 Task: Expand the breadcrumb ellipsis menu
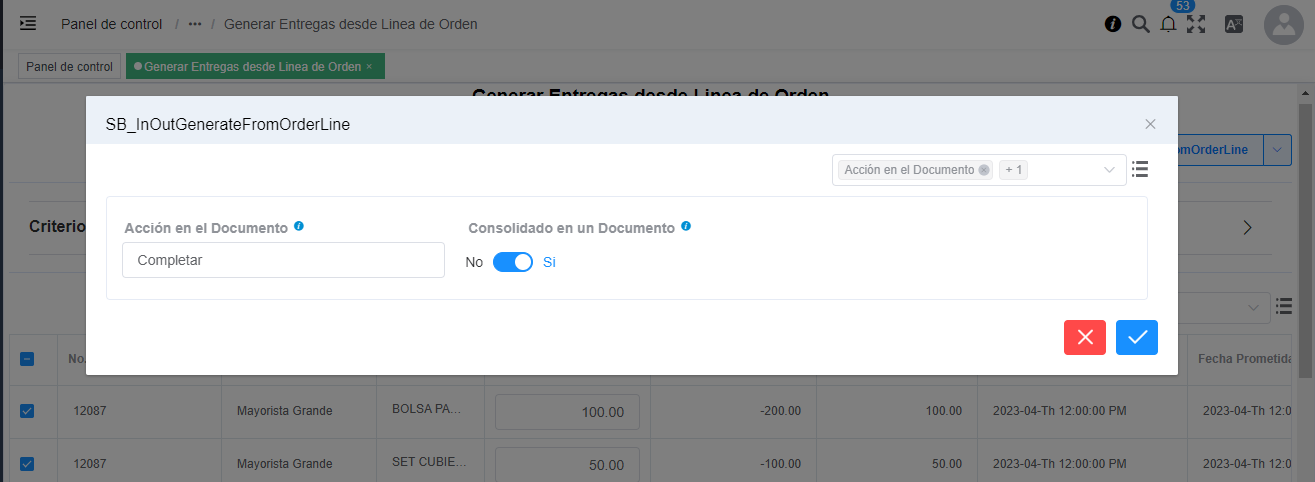click(x=195, y=24)
